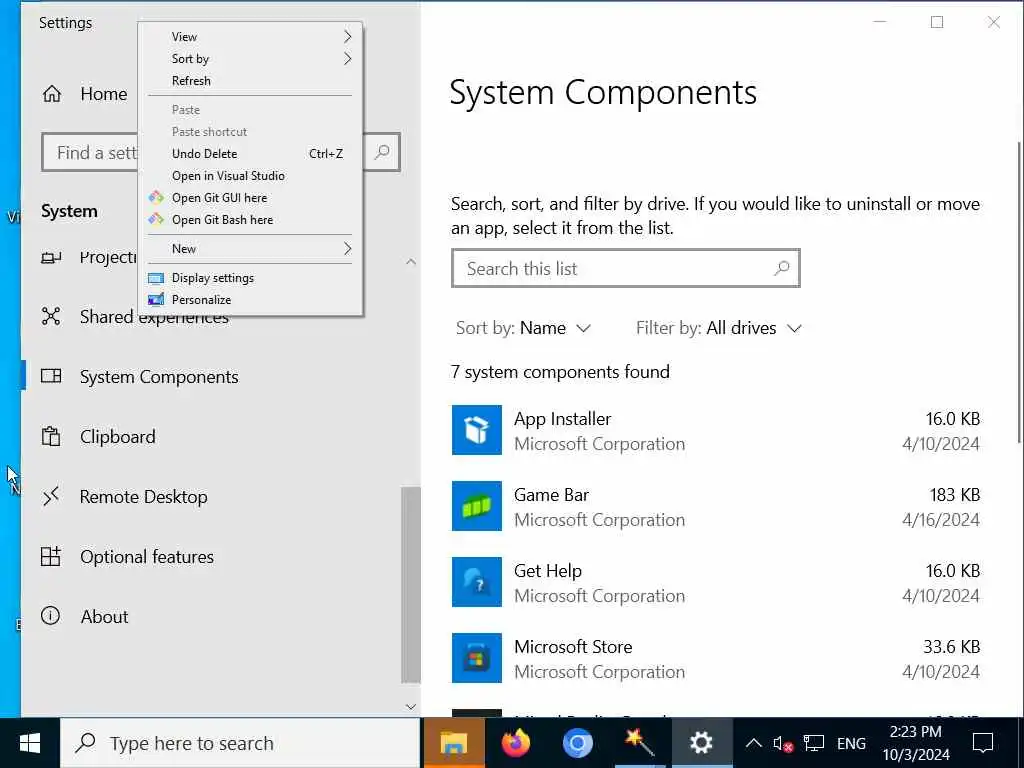Click the Home house icon

pos(52,94)
